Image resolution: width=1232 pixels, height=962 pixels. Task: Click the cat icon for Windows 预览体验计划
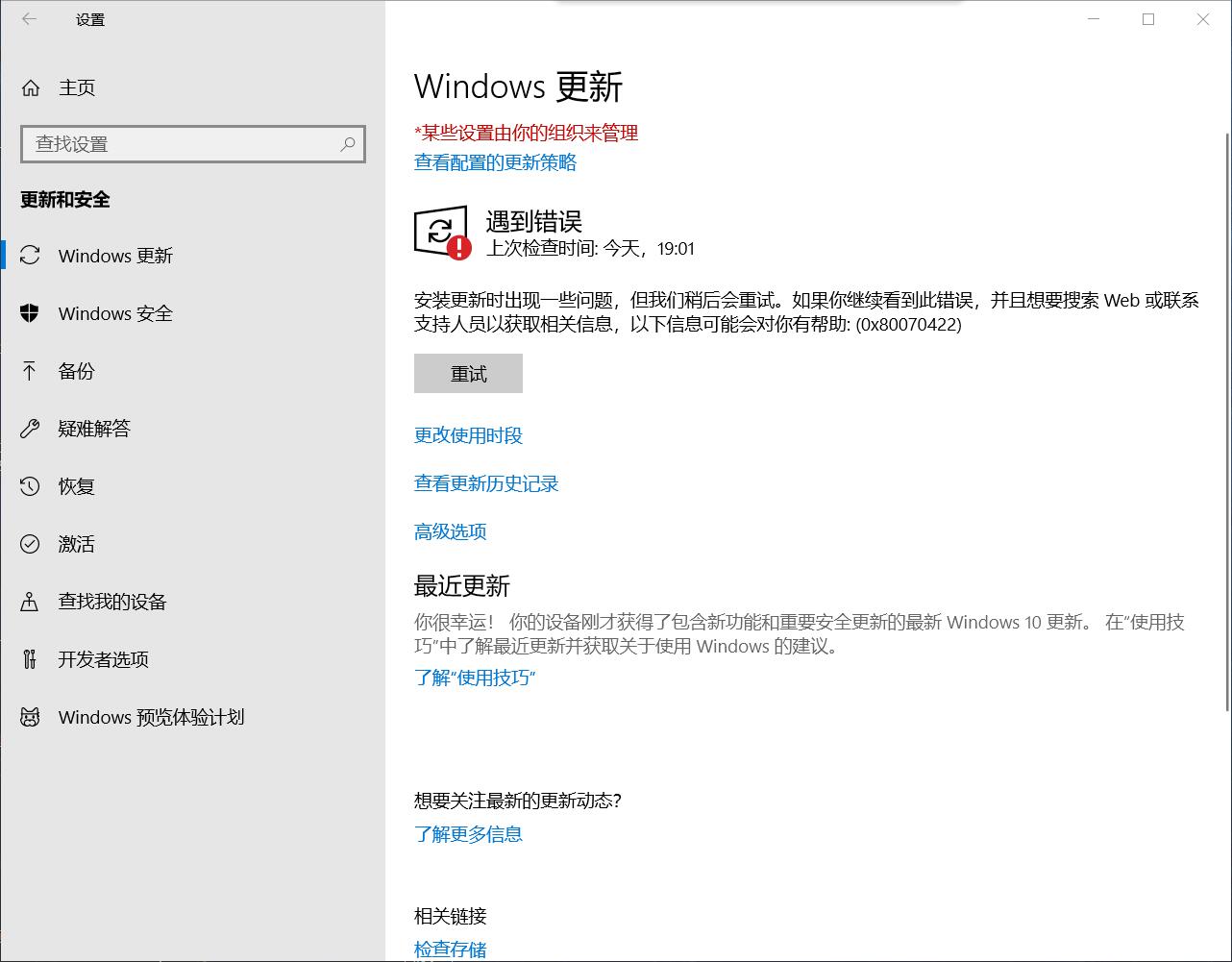tap(30, 717)
